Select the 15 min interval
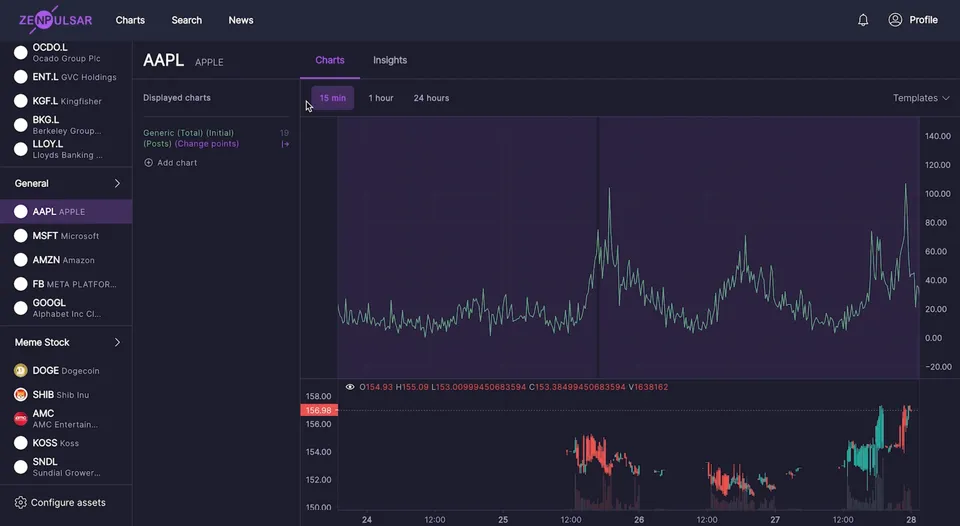The image size is (960, 526). click(332, 98)
